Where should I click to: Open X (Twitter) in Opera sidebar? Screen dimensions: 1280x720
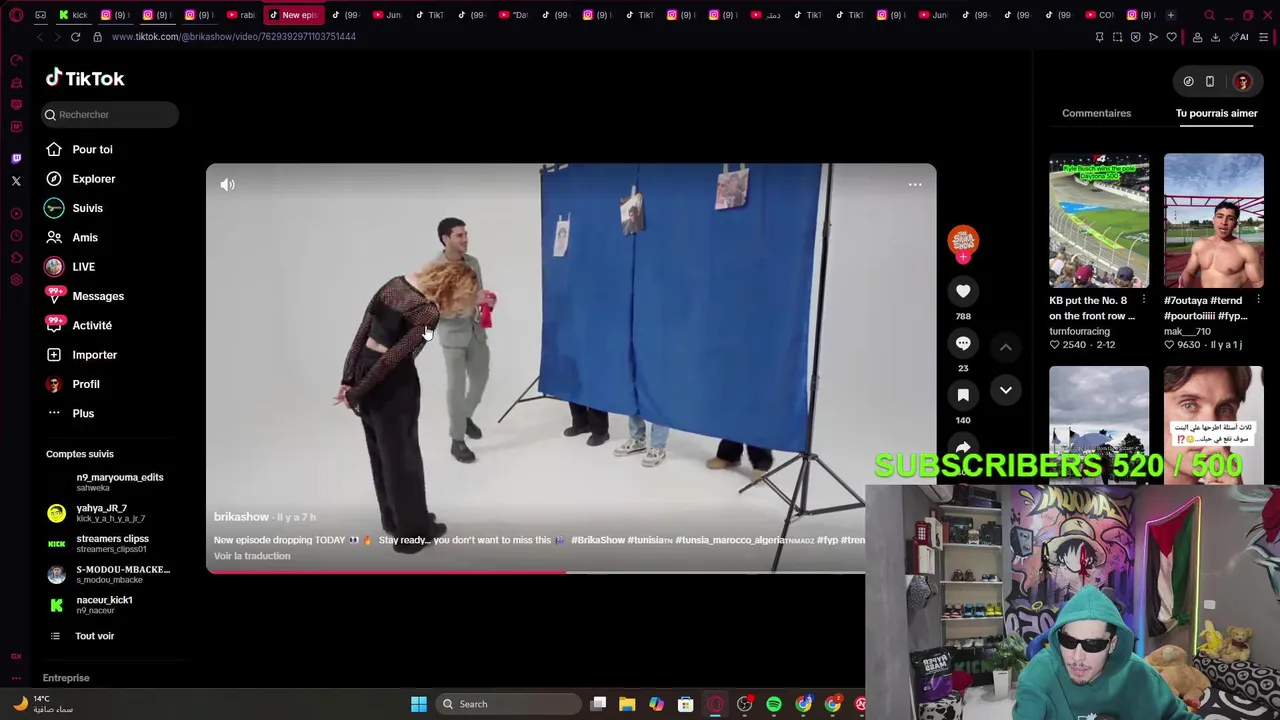(16, 181)
